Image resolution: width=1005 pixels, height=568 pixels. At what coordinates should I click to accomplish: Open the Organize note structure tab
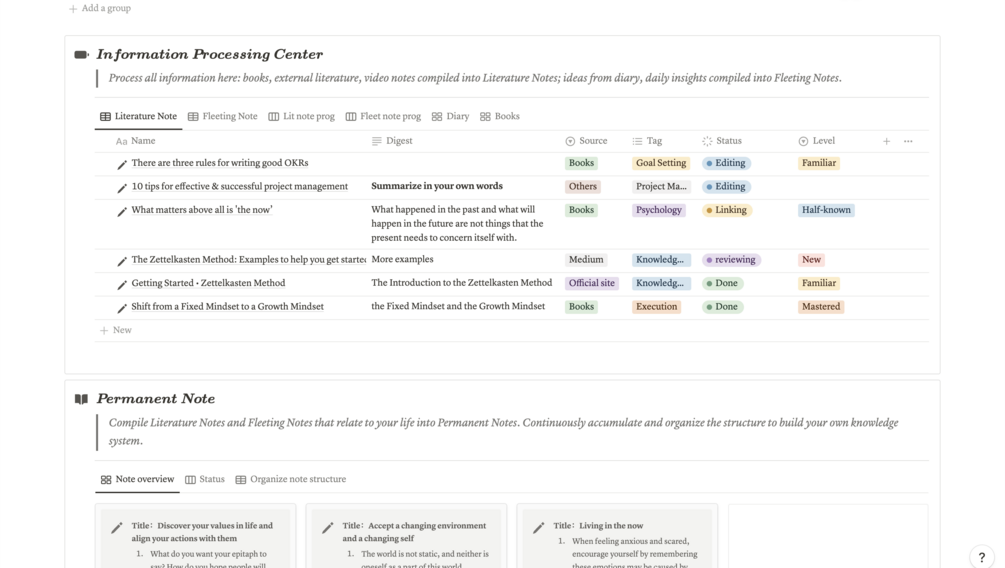pos(290,479)
